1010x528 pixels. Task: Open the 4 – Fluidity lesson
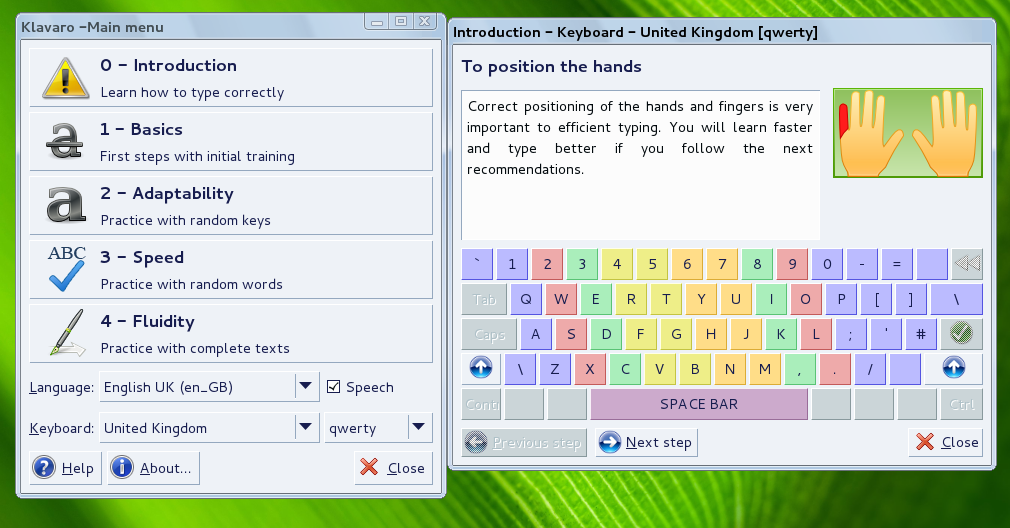point(231,334)
